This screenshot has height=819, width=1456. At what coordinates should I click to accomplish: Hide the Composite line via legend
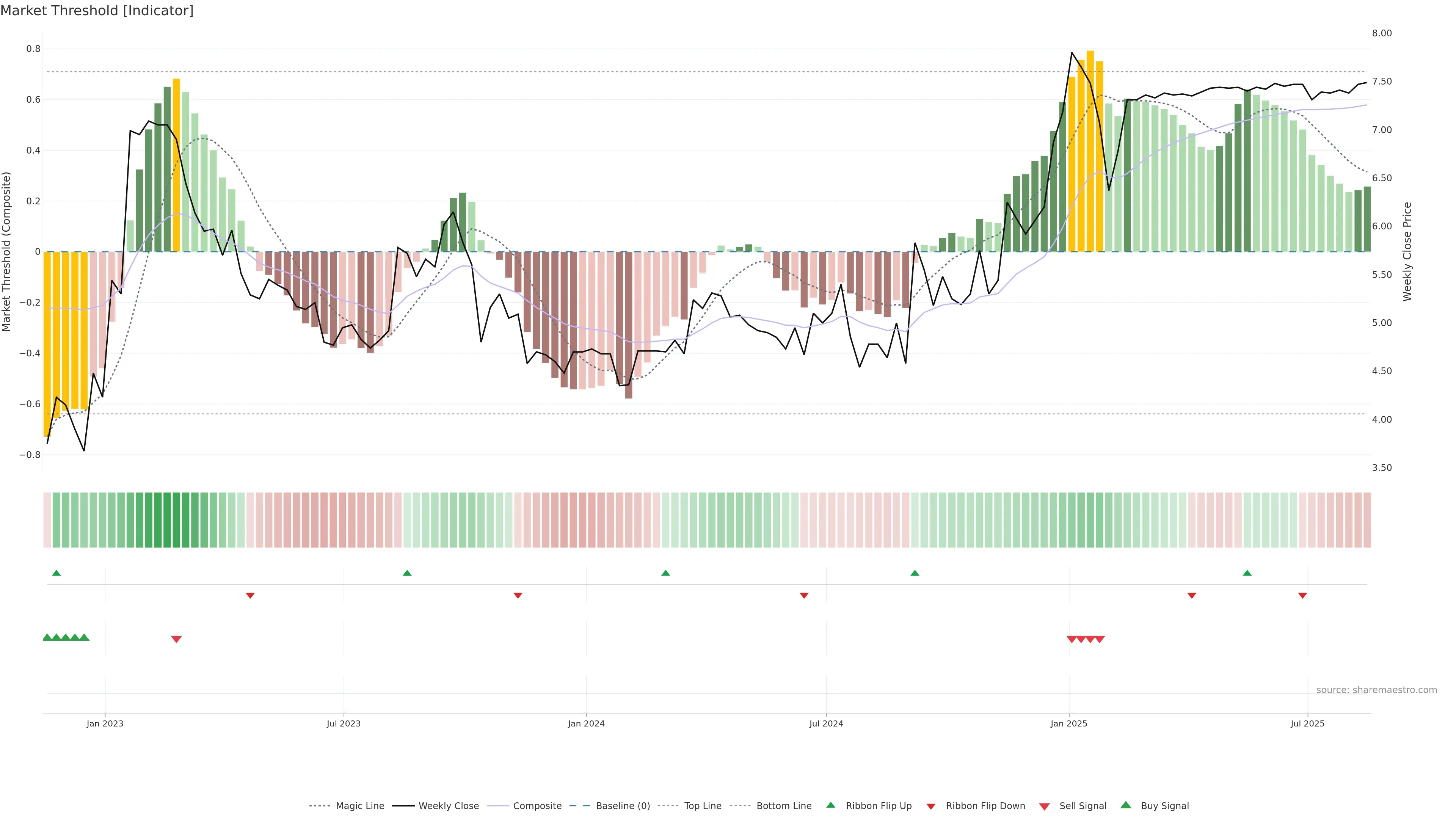click(537, 806)
